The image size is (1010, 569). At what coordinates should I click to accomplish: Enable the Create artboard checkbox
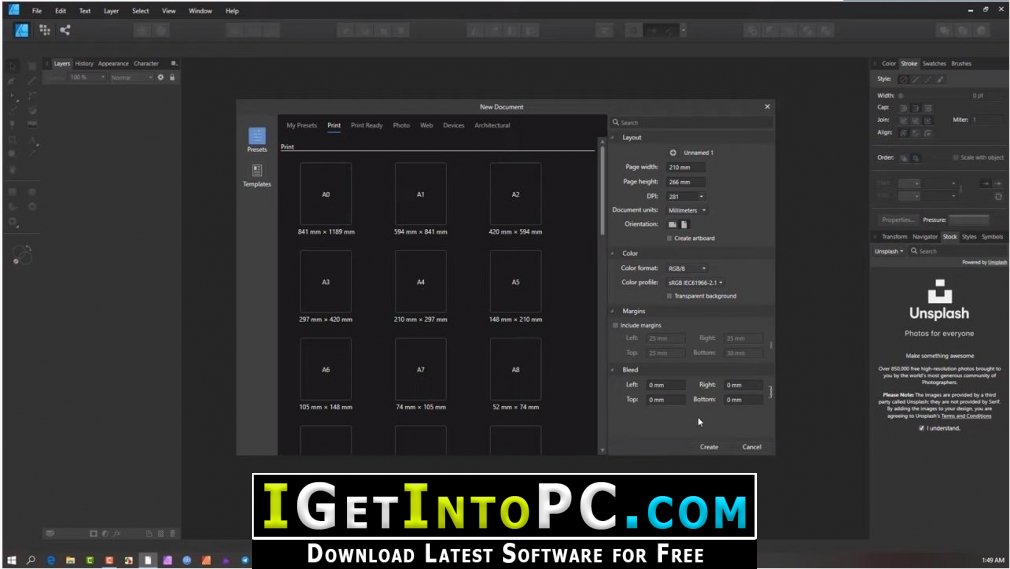pyautogui.click(x=670, y=238)
